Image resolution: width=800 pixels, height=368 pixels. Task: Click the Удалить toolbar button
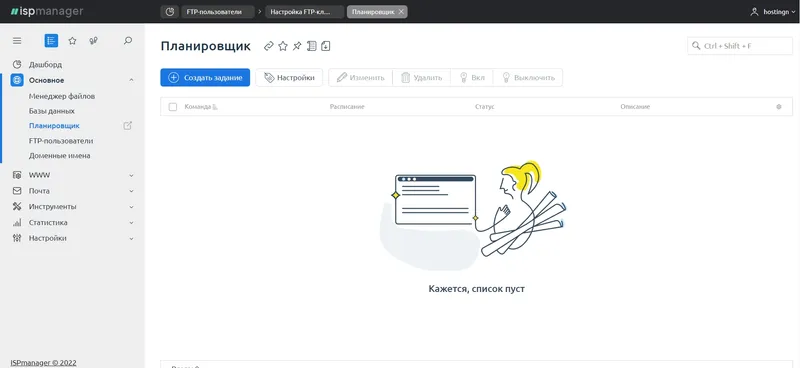point(421,78)
